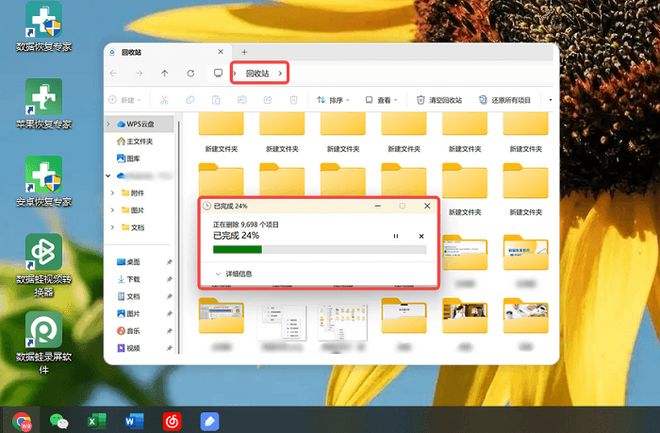Screen dimensions: 660x433
Task: Open 苹果恢复专家 desktop shortcut
Action: pos(44,104)
